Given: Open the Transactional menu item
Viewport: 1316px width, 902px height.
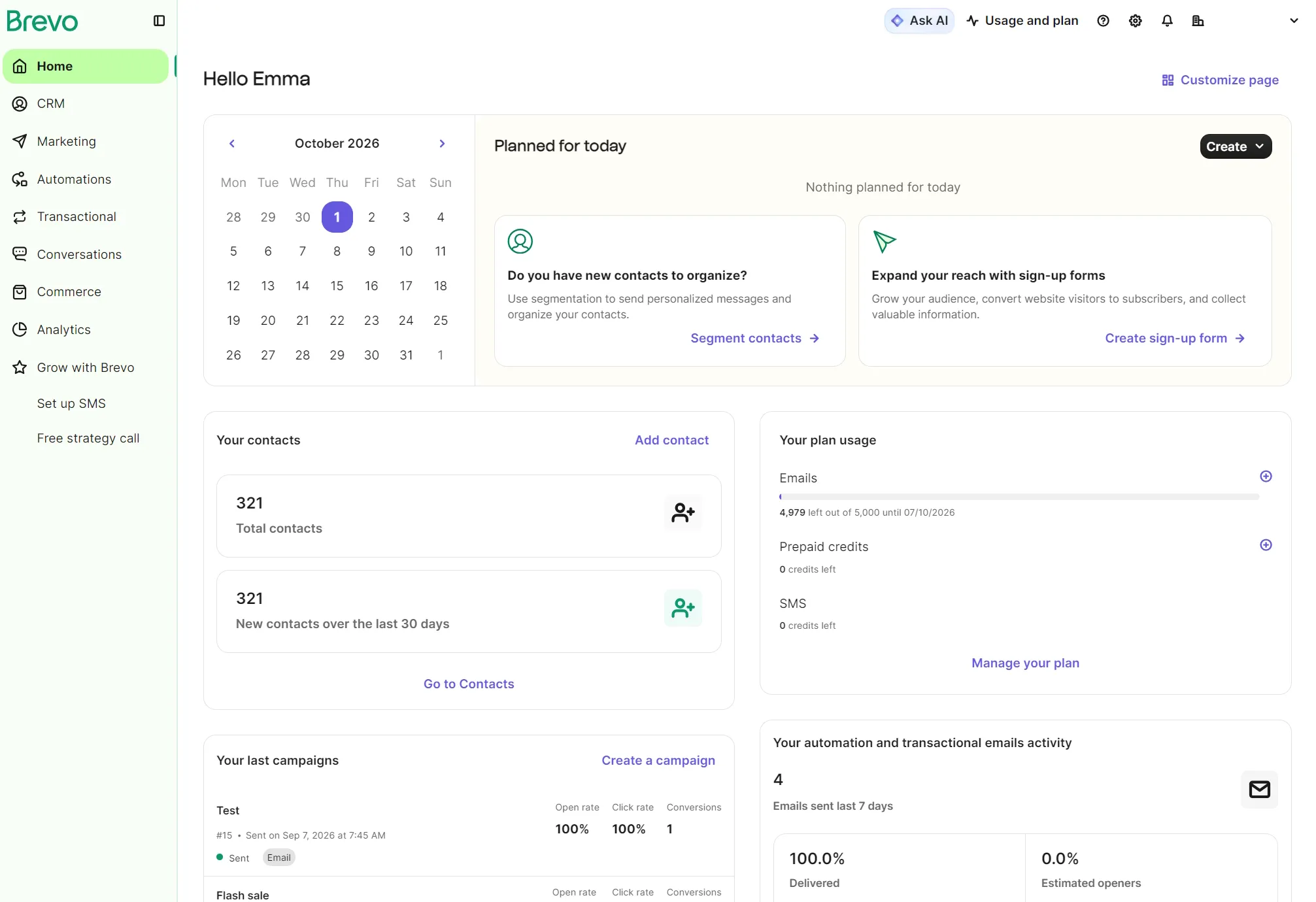Looking at the screenshot, I should [x=86, y=217].
